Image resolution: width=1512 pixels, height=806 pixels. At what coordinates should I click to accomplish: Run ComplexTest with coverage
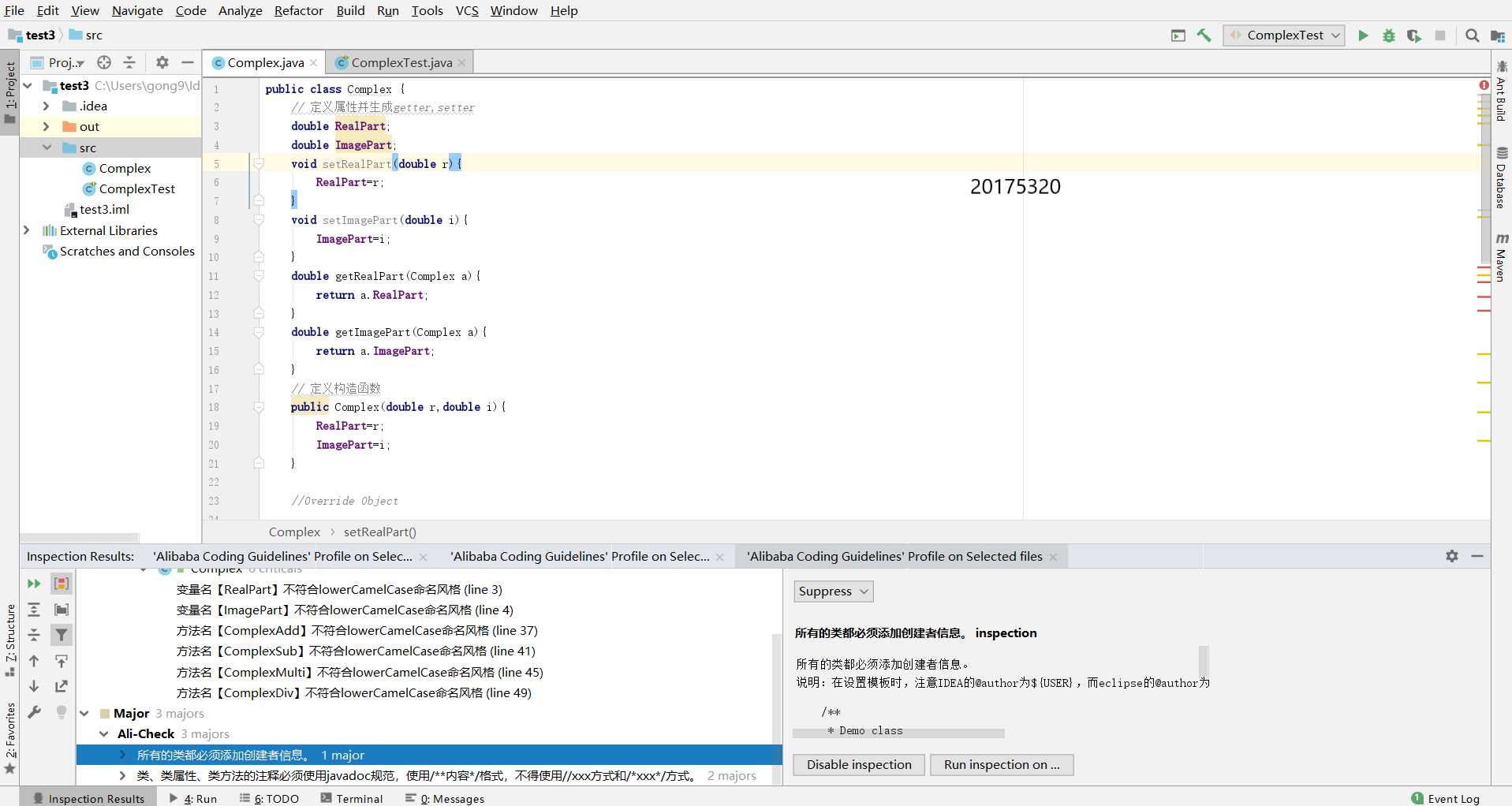[x=1414, y=35]
